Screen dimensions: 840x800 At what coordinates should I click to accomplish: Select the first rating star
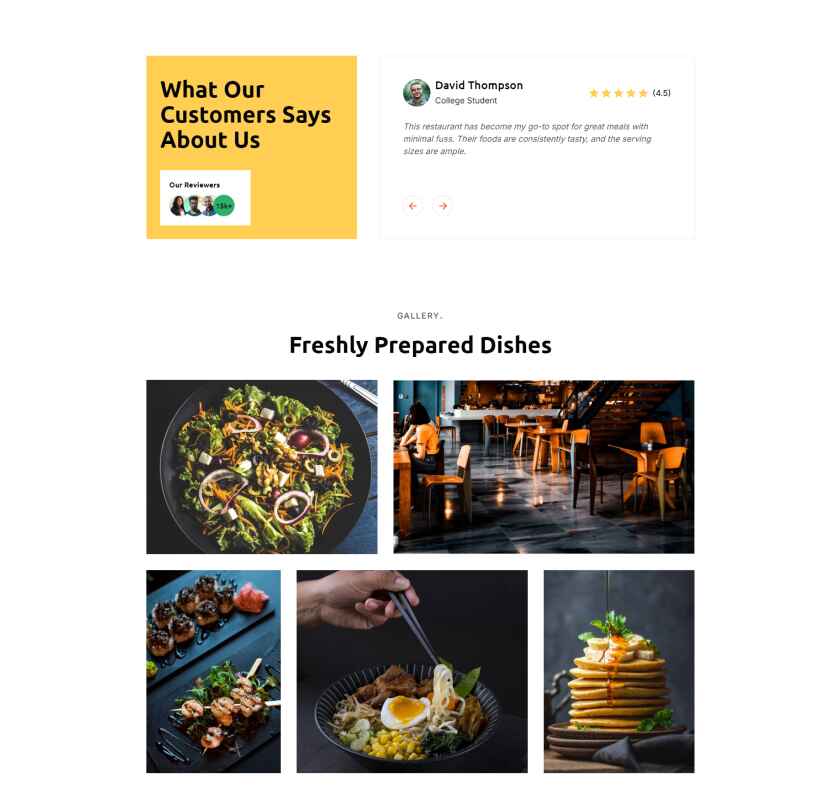(x=594, y=93)
